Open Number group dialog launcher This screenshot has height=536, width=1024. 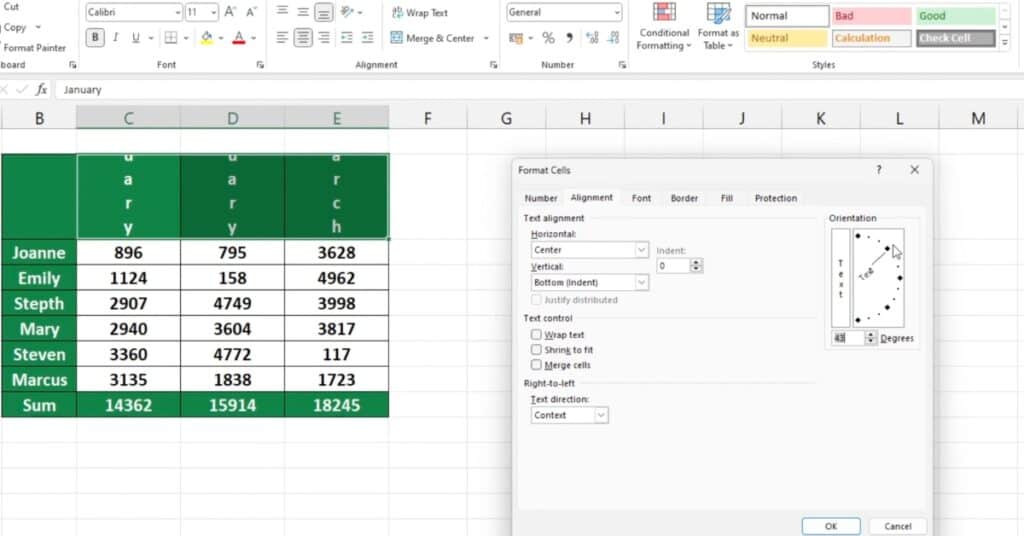tap(622, 65)
